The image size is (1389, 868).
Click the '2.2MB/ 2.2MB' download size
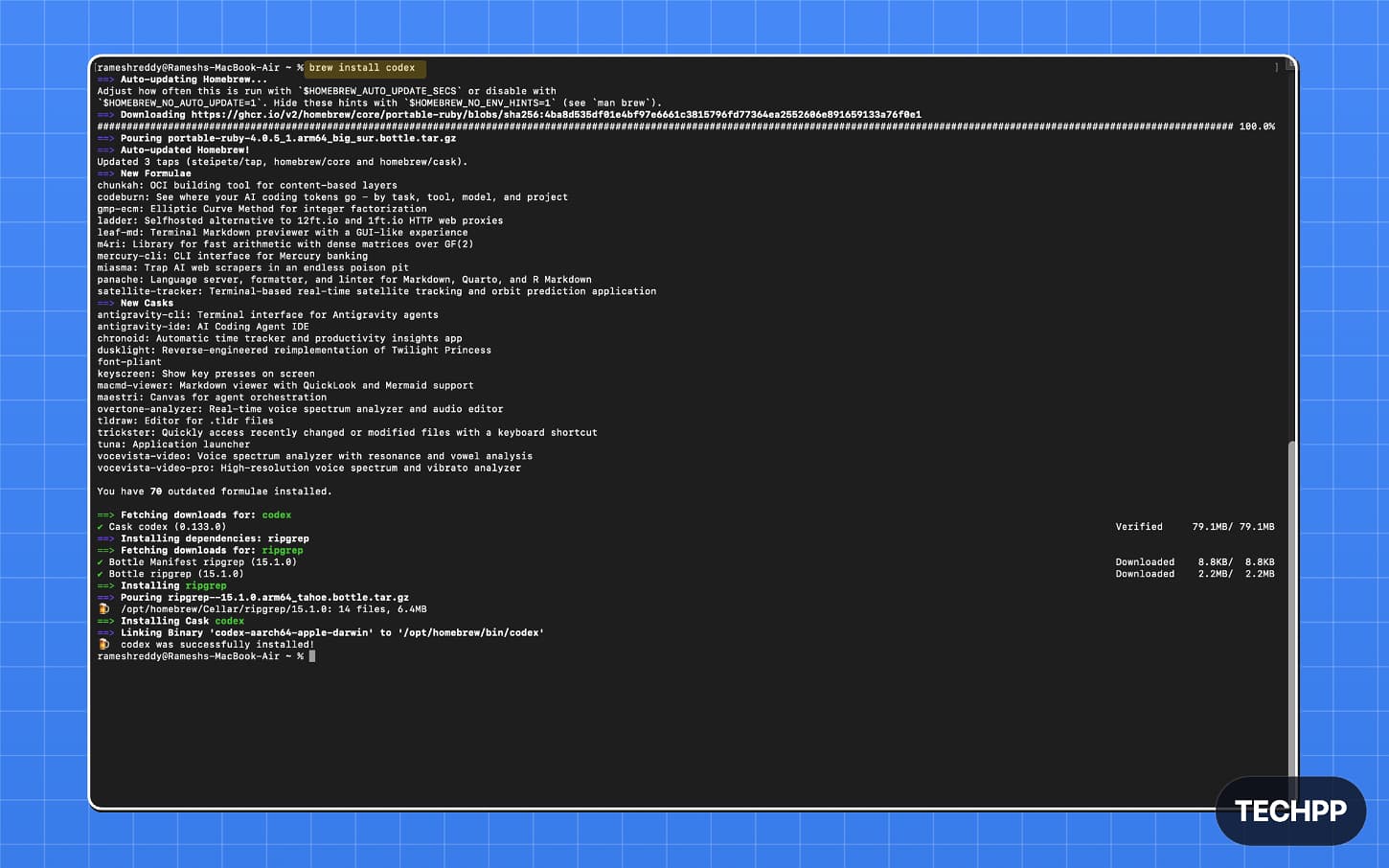[x=1236, y=574]
